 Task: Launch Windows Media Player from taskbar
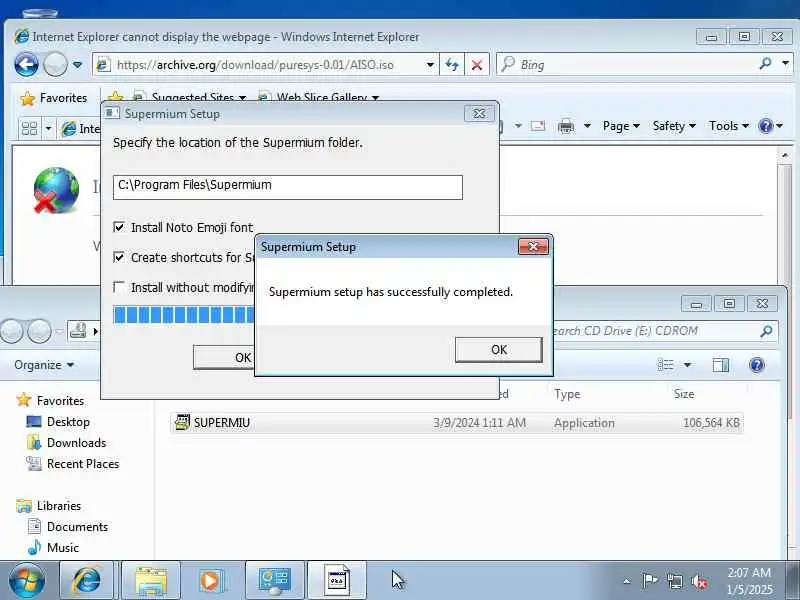coord(210,580)
